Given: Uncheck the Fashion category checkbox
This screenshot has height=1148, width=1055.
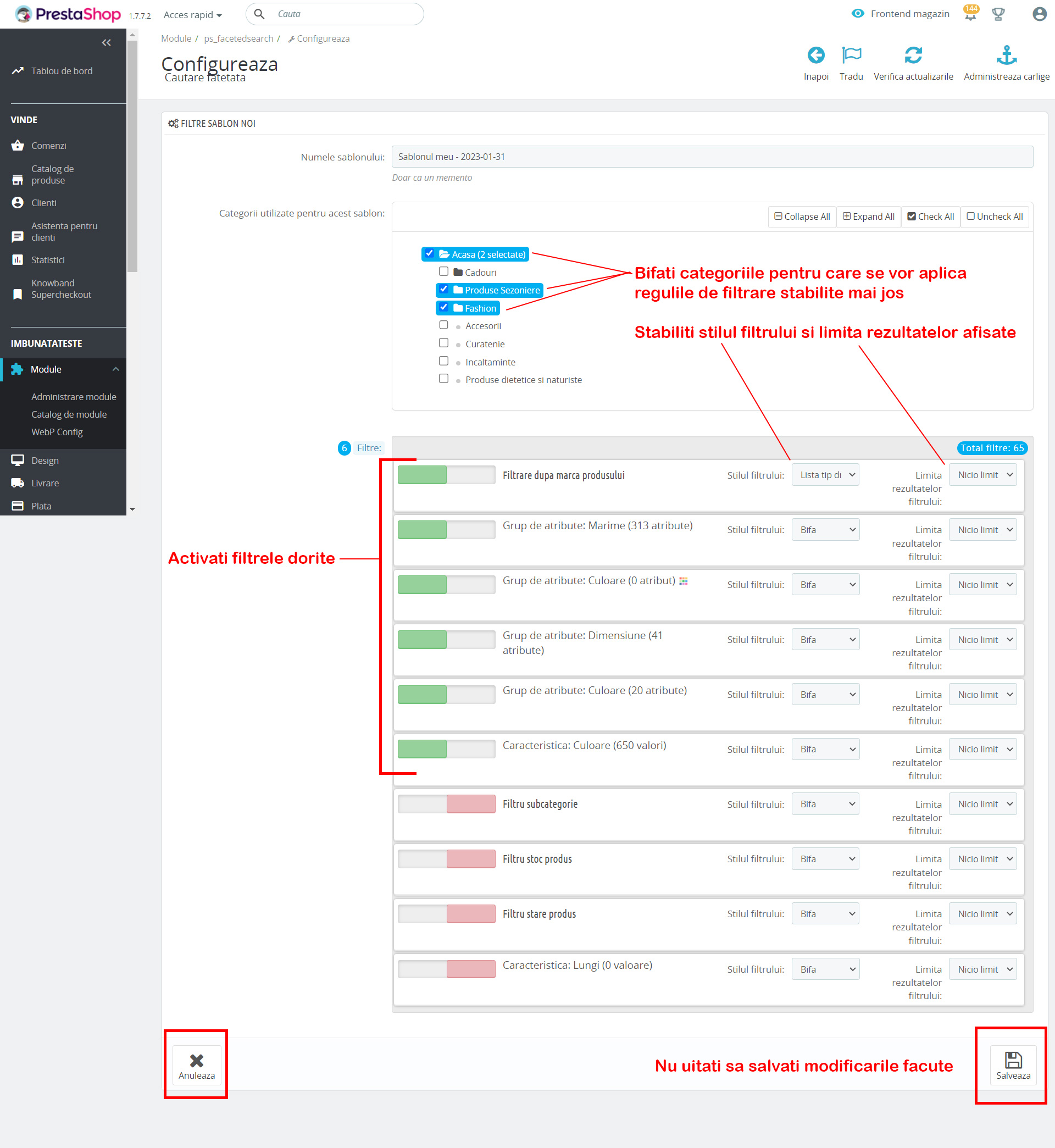Looking at the screenshot, I should pyautogui.click(x=443, y=307).
